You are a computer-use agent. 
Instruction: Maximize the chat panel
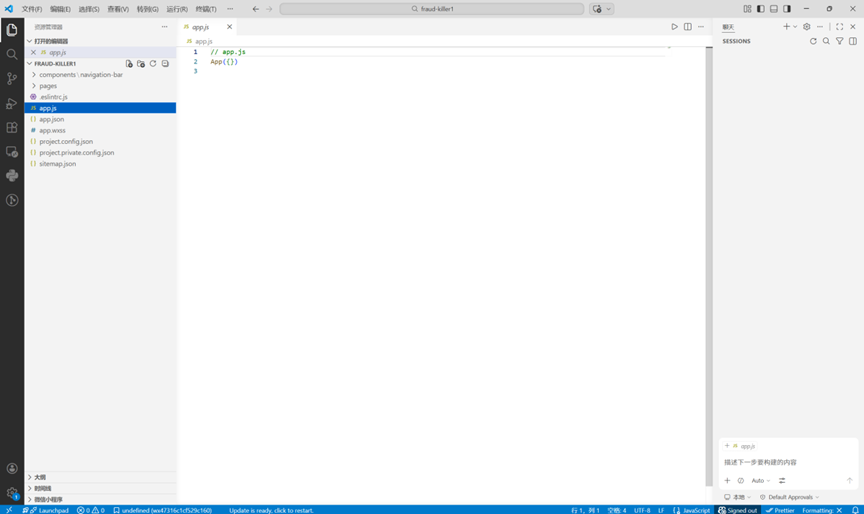(x=839, y=26)
